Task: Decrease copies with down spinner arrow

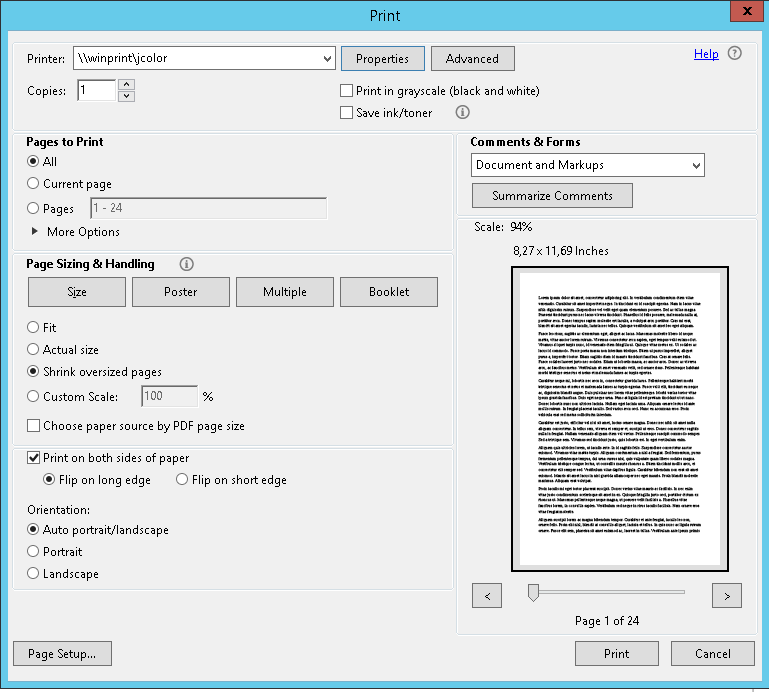Action: (x=126, y=97)
